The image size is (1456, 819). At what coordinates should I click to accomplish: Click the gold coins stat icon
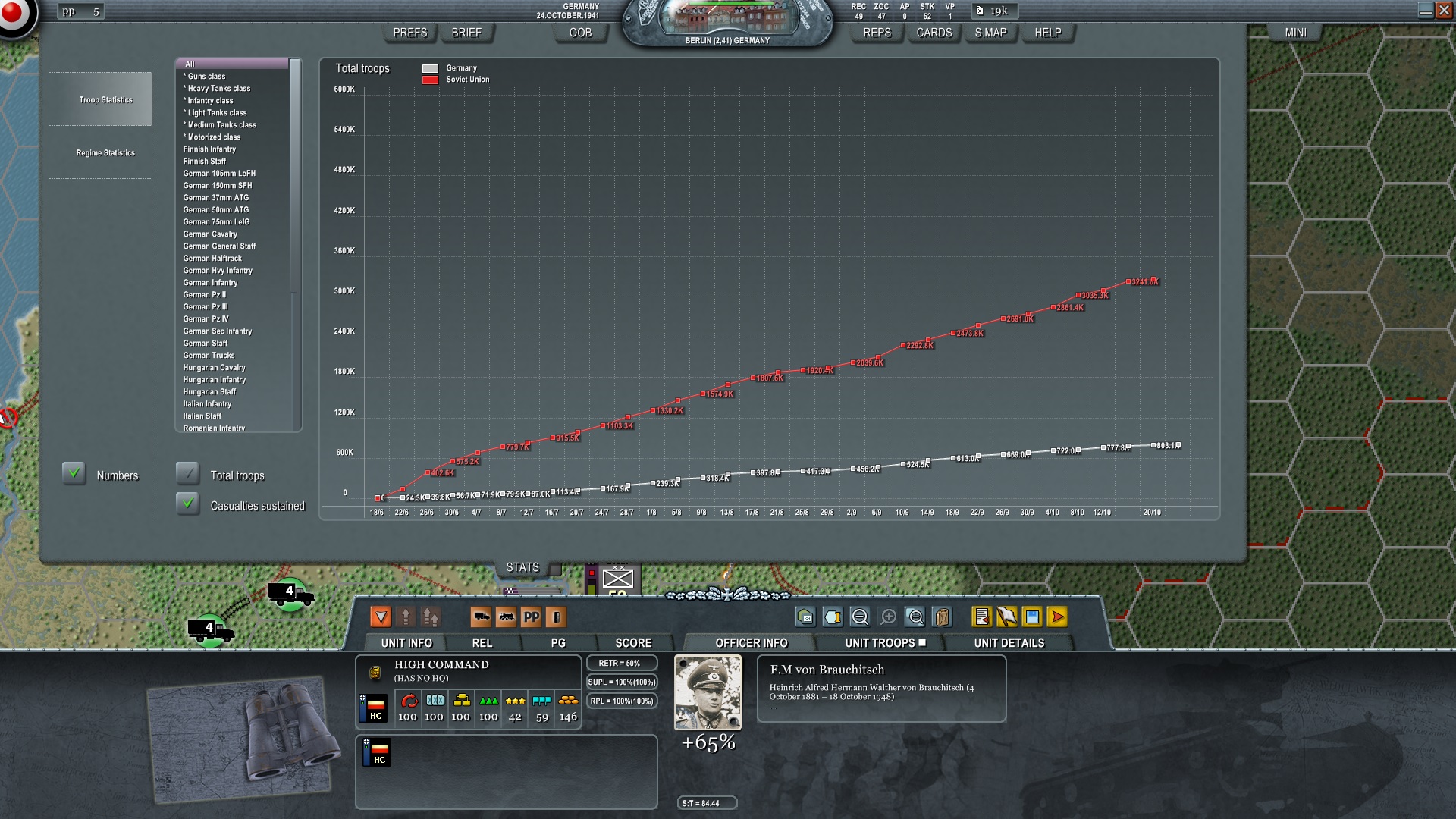pyautogui.click(x=568, y=701)
